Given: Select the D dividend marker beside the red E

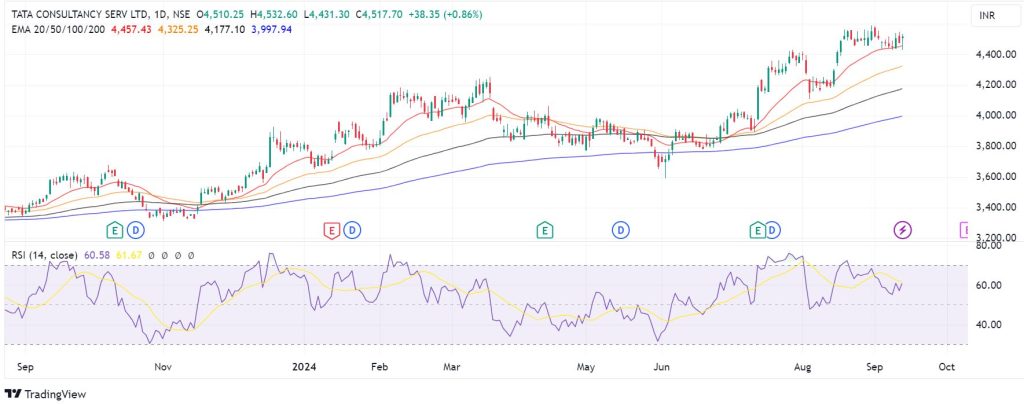Looking at the screenshot, I should click(x=352, y=230).
